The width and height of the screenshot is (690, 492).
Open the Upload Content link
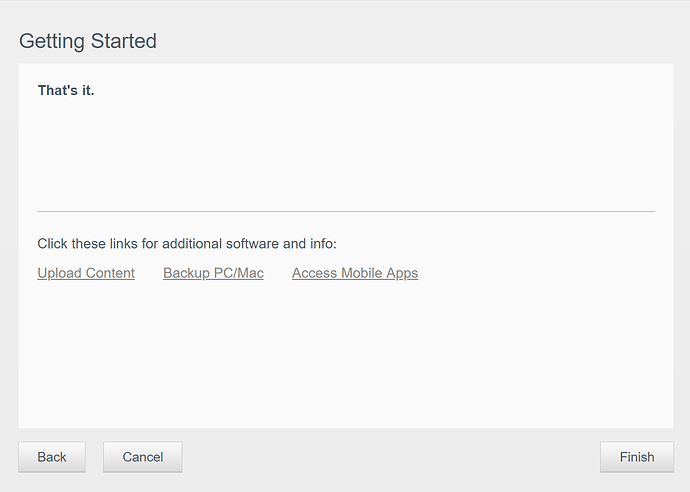click(x=86, y=273)
